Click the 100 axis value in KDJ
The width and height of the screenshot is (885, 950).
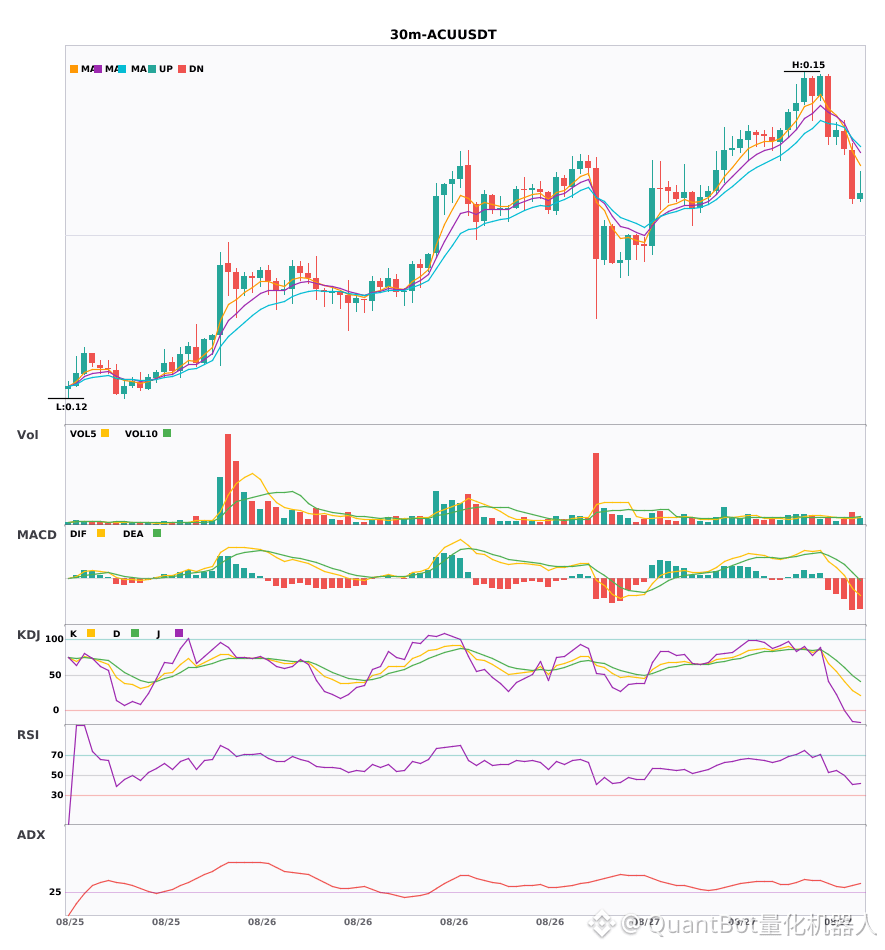(54, 639)
